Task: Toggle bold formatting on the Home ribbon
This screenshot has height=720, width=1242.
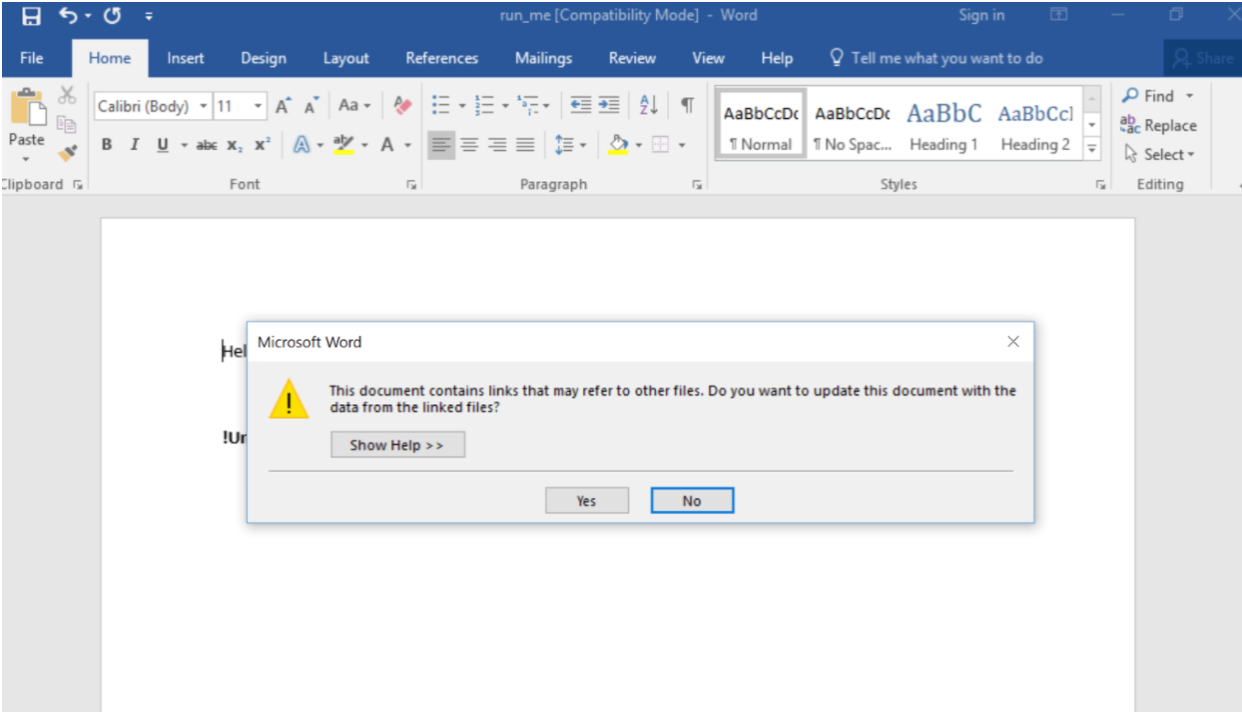Action: coord(105,144)
